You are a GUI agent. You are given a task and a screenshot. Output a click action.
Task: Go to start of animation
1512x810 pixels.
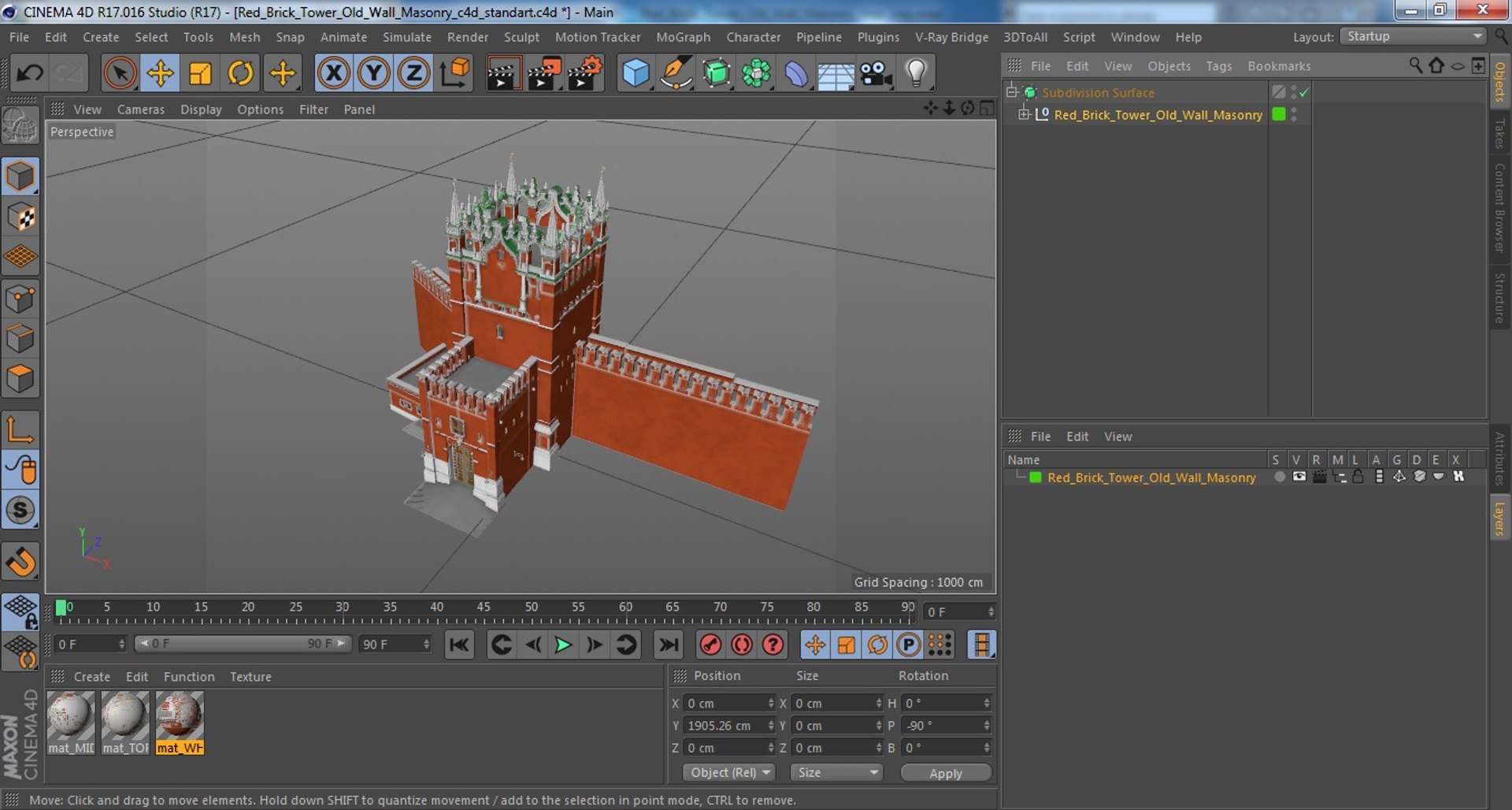click(x=459, y=645)
